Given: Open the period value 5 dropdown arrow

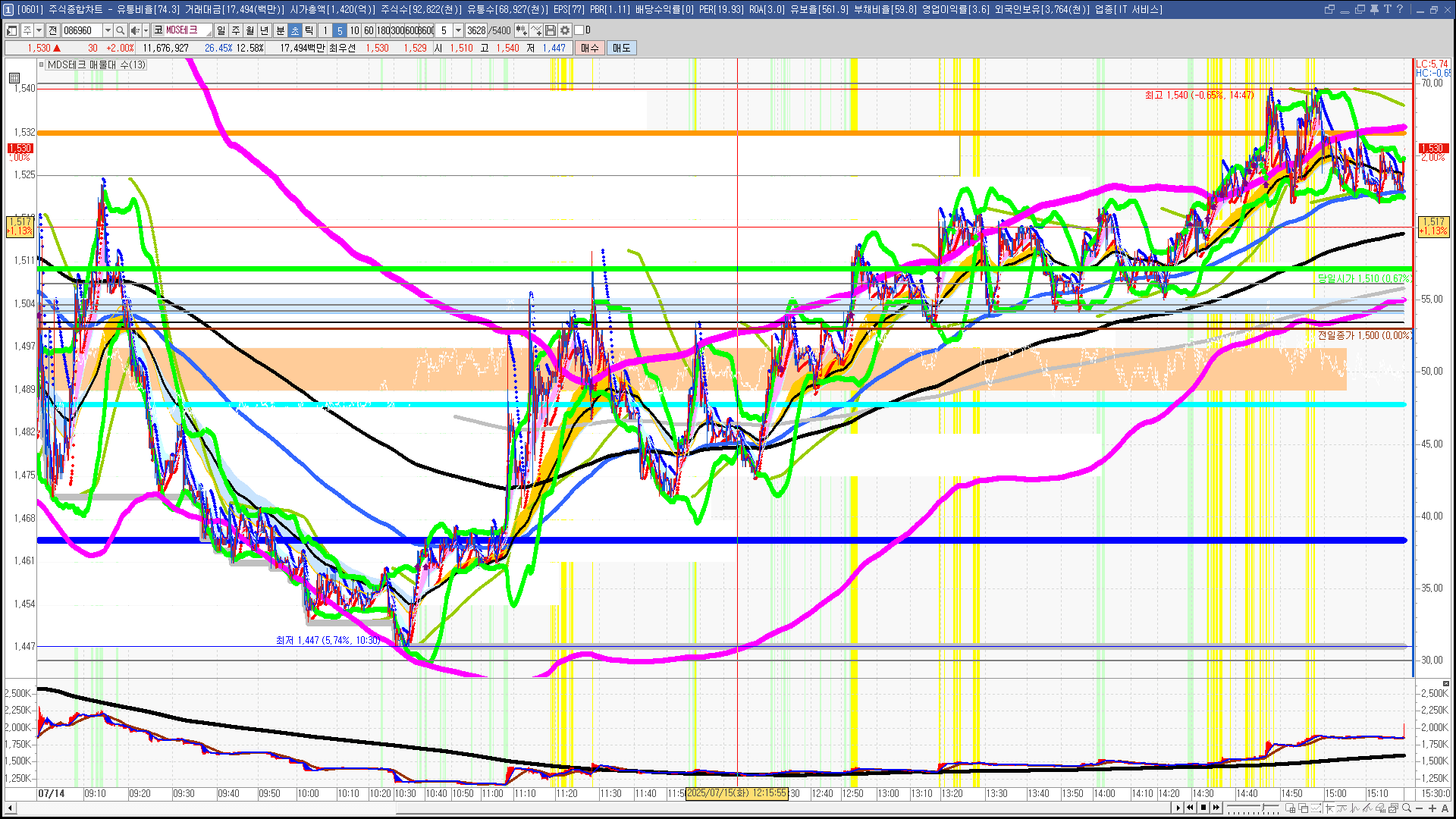Looking at the screenshot, I should tap(458, 30).
